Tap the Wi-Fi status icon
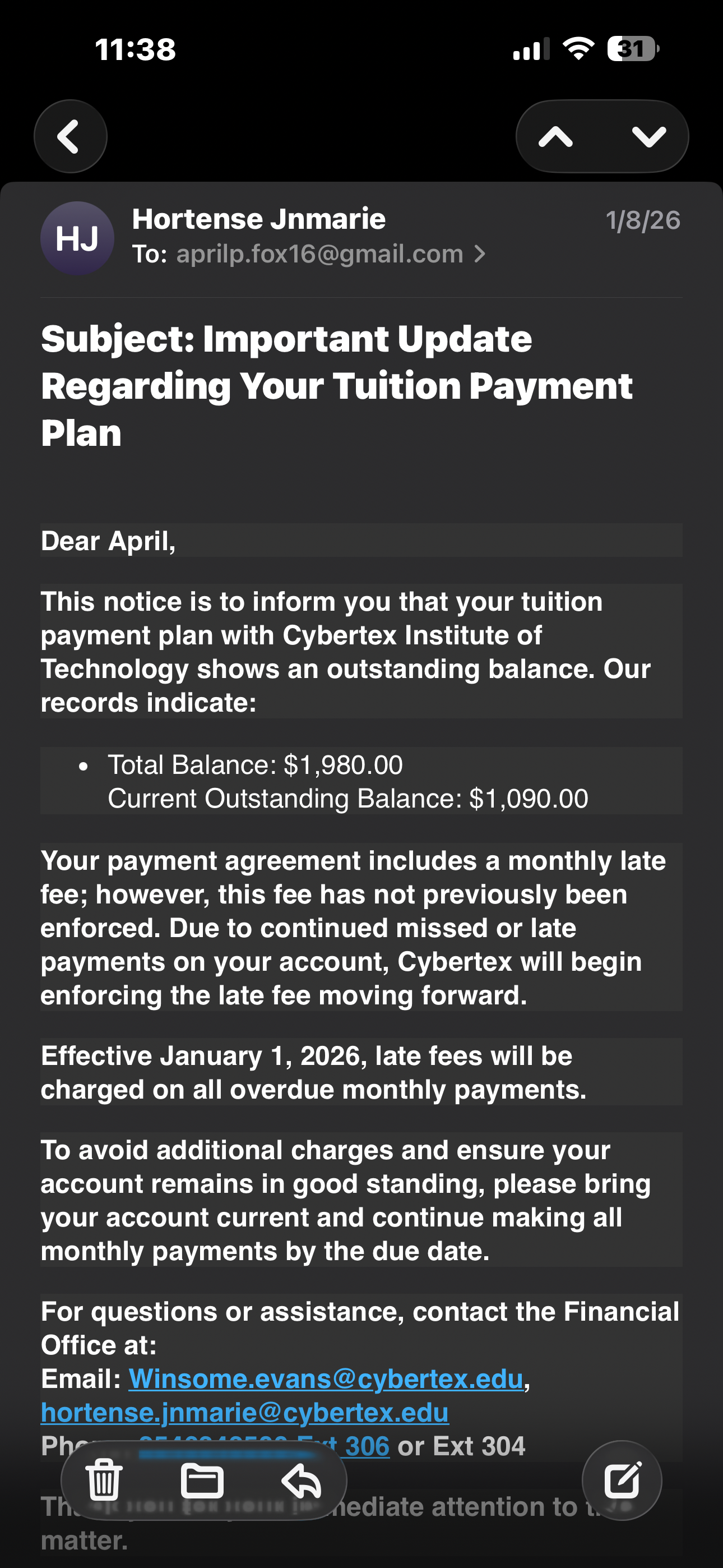The width and height of the screenshot is (723, 1568). pyautogui.click(x=578, y=49)
